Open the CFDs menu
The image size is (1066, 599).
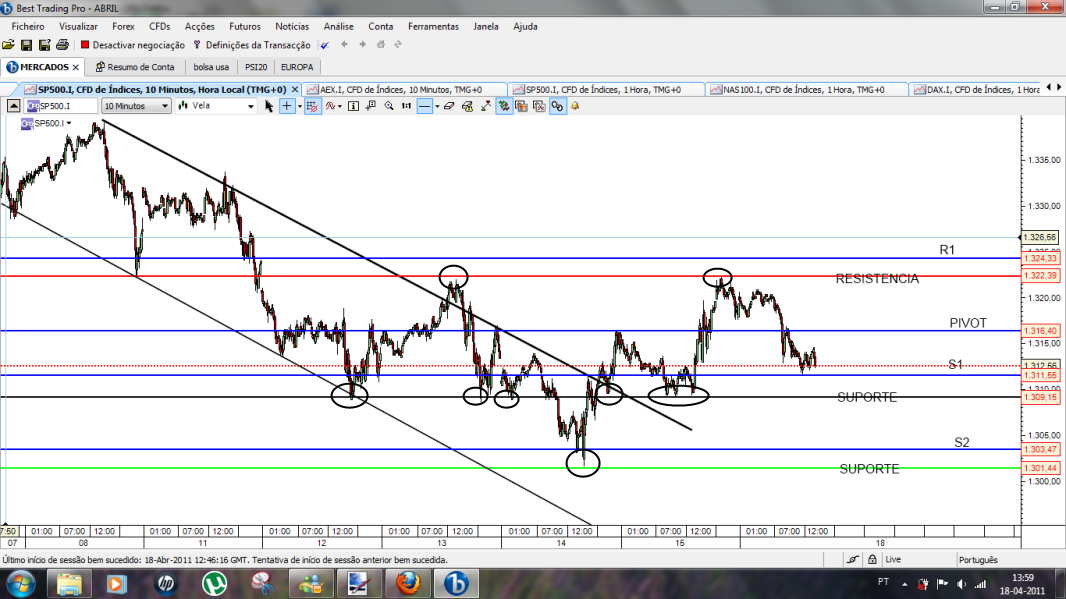160,27
